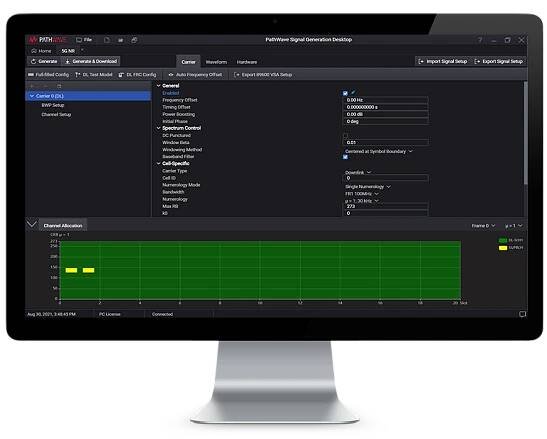Switch to the Carrier tab
This screenshot has height=439, width=547.
pyautogui.click(x=188, y=62)
